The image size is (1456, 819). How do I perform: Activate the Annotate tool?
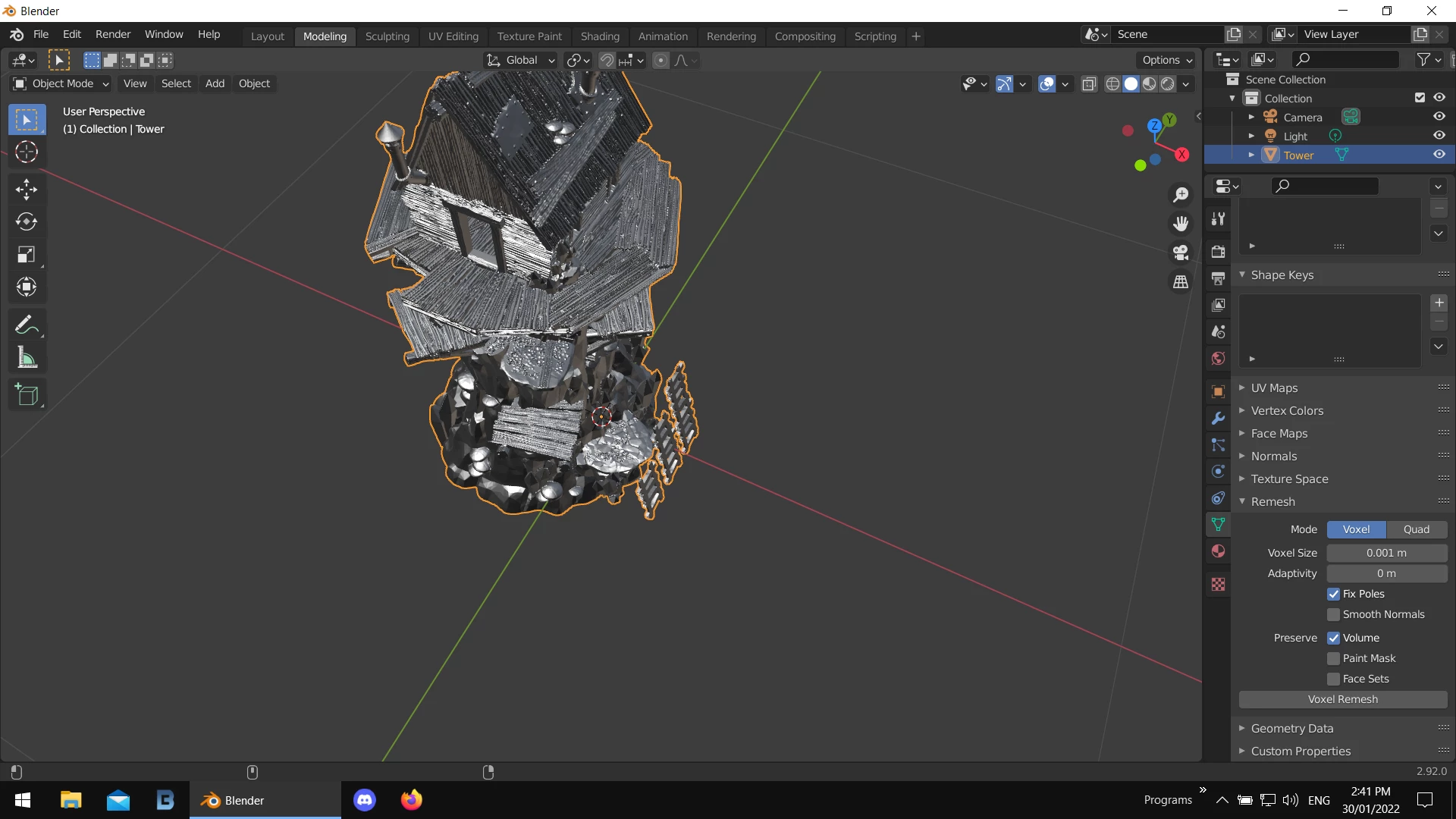(x=27, y=325)
